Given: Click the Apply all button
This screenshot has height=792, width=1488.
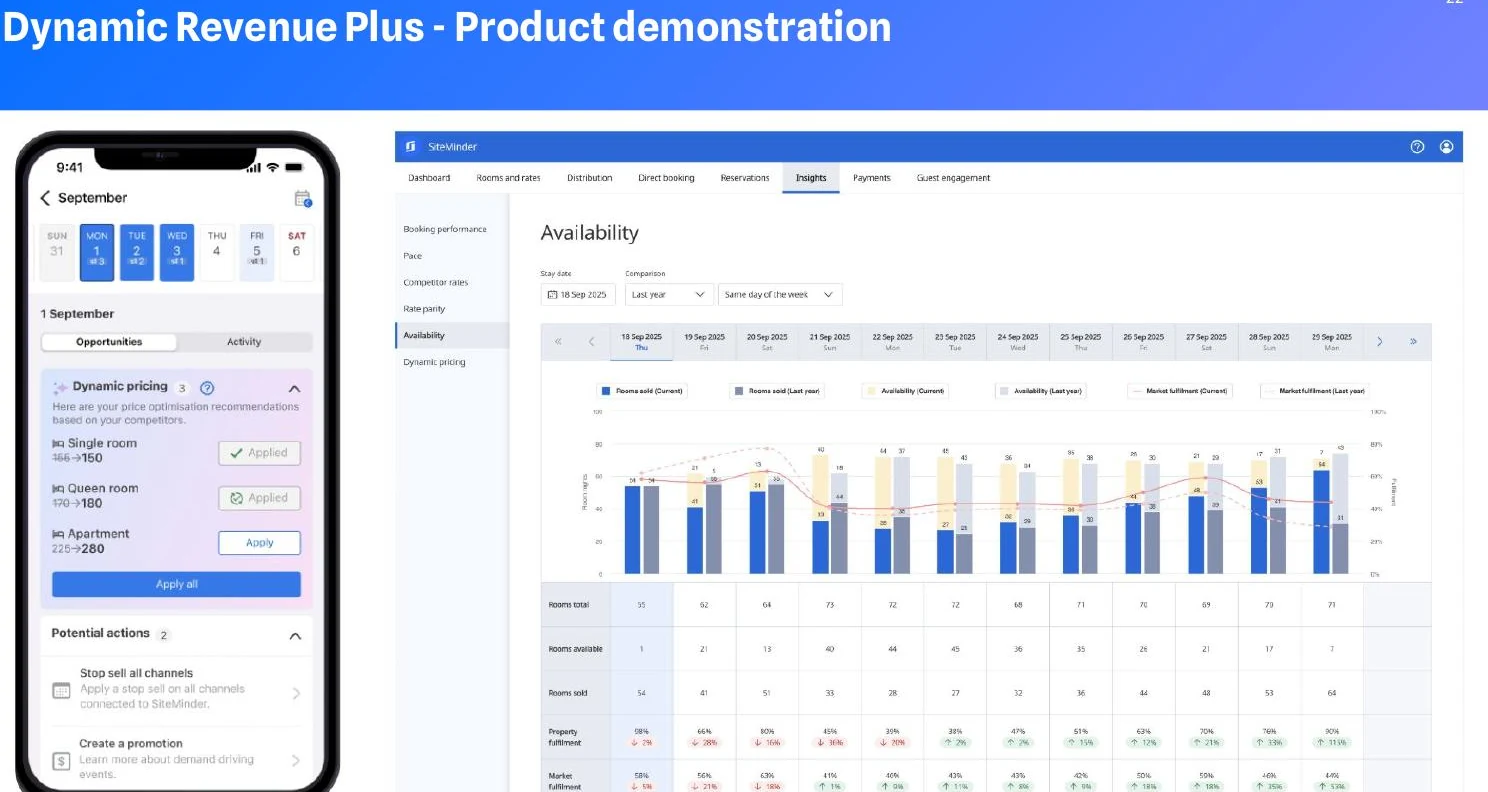Looking at the screenshot, I should [176, 584].
